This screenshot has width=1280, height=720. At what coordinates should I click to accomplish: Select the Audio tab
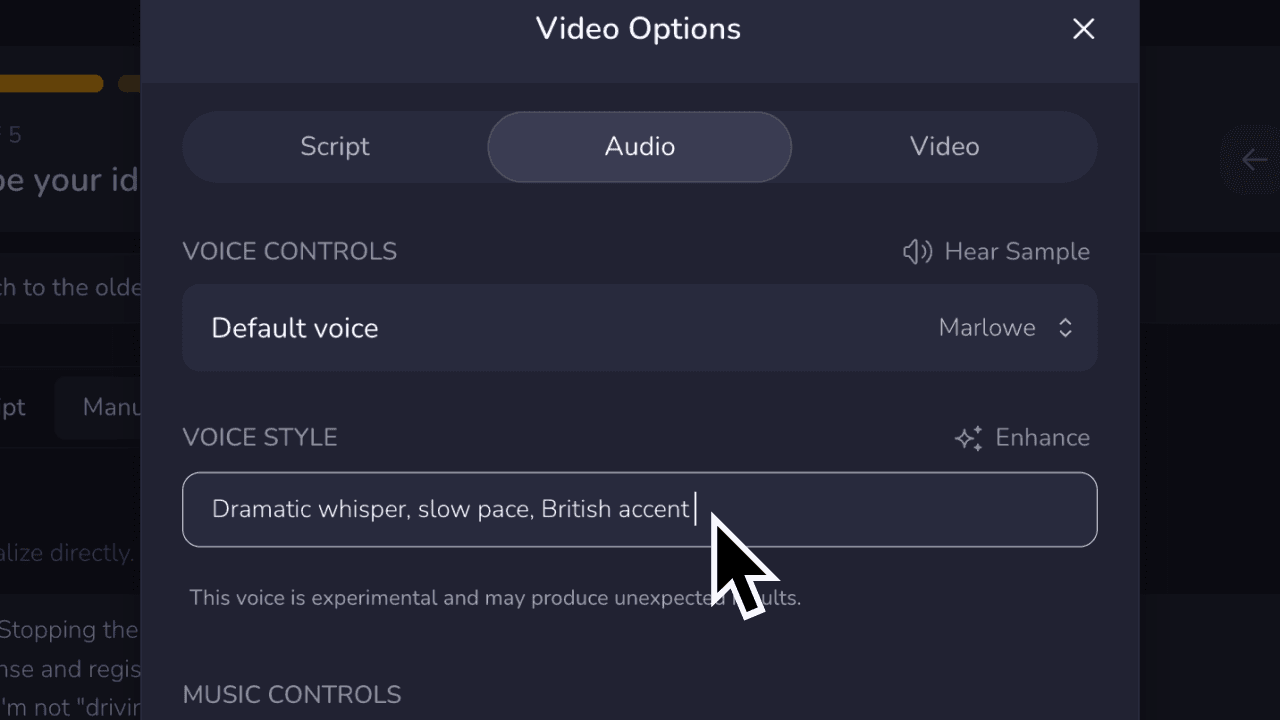(639, 147)
